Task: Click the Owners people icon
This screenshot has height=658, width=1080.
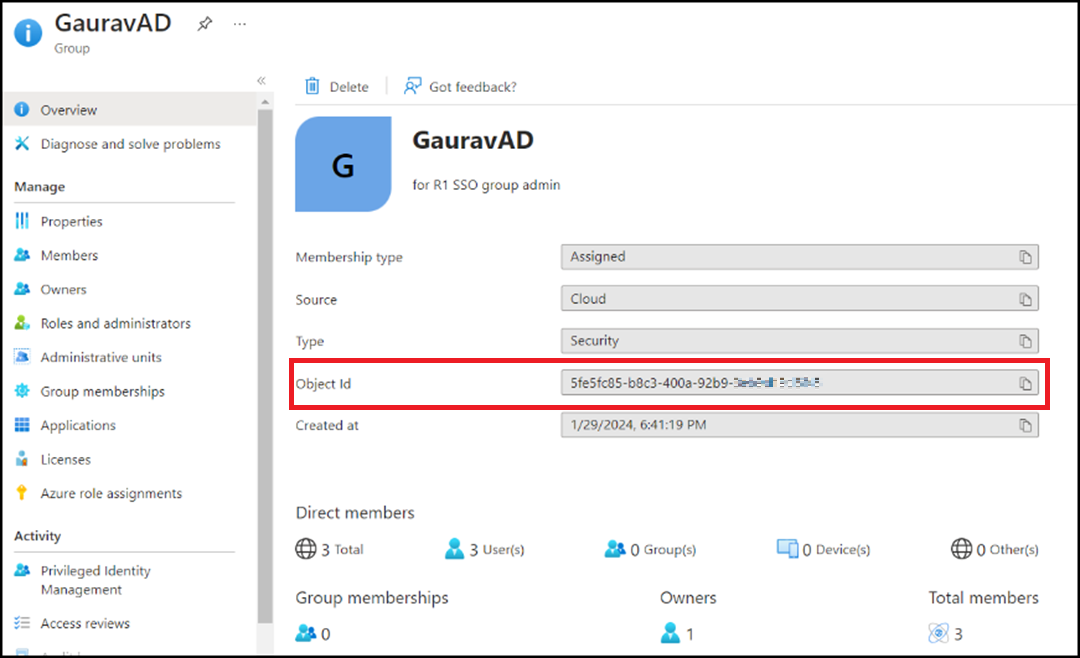Action: [x=22, y=289]
